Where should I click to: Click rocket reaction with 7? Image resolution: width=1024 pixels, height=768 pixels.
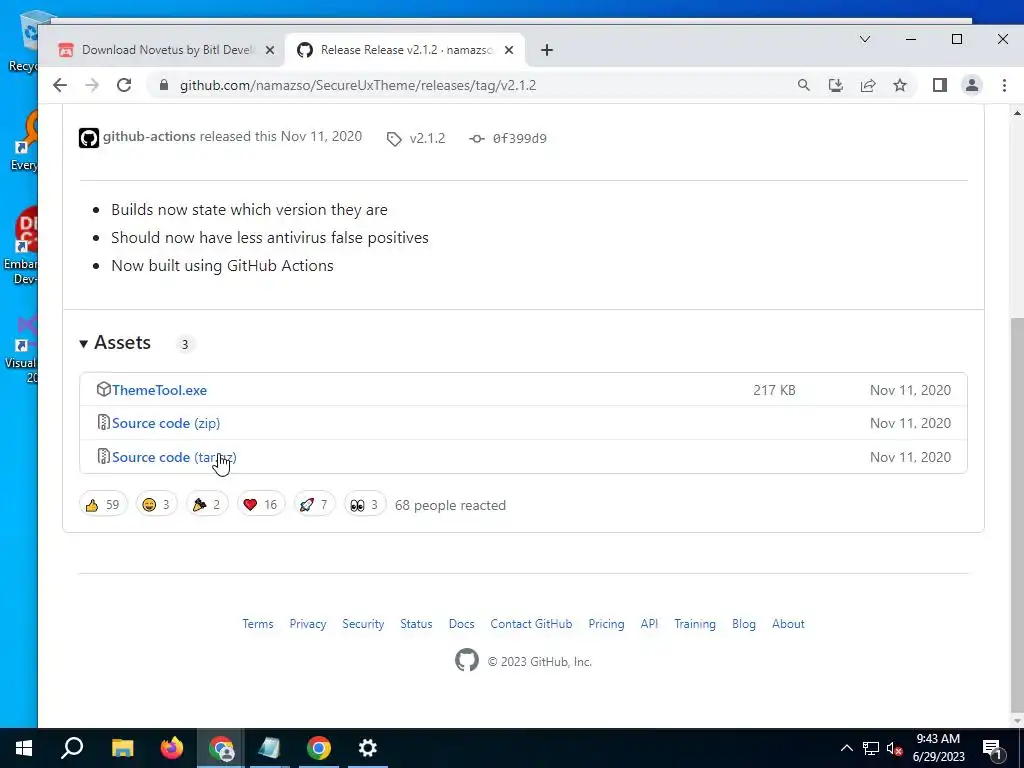point(314,505)
